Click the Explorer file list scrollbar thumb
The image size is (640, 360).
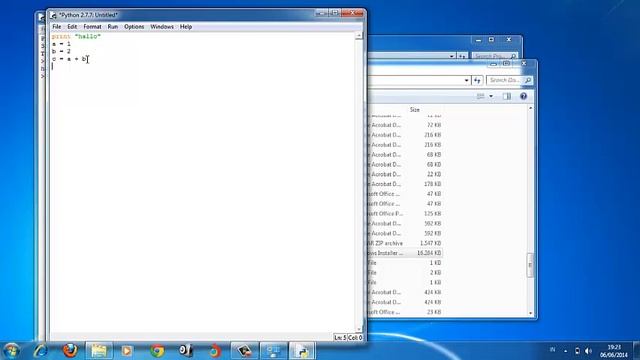click(531, 265)
